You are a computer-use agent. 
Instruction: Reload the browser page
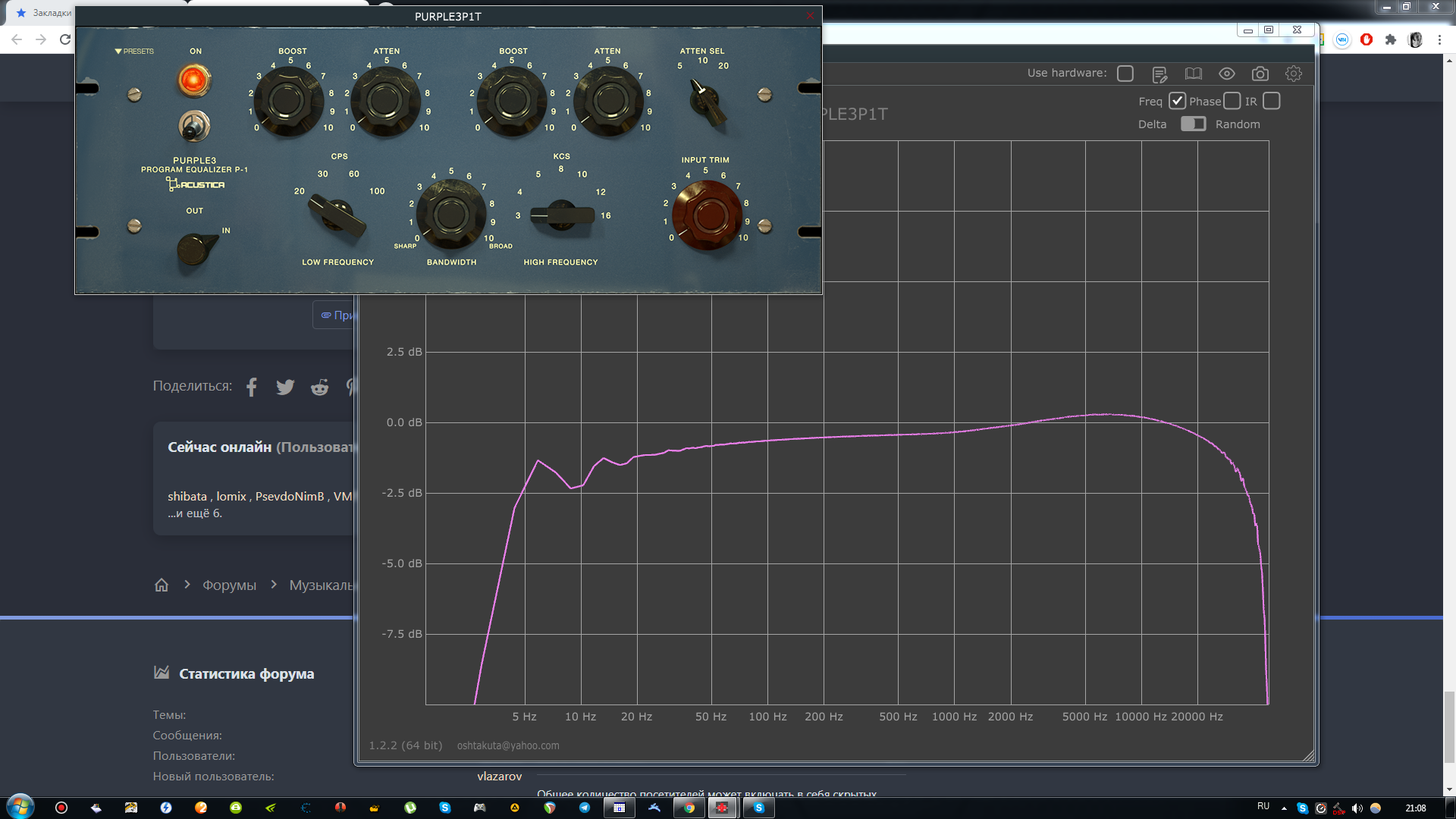(x=65, y=39)
